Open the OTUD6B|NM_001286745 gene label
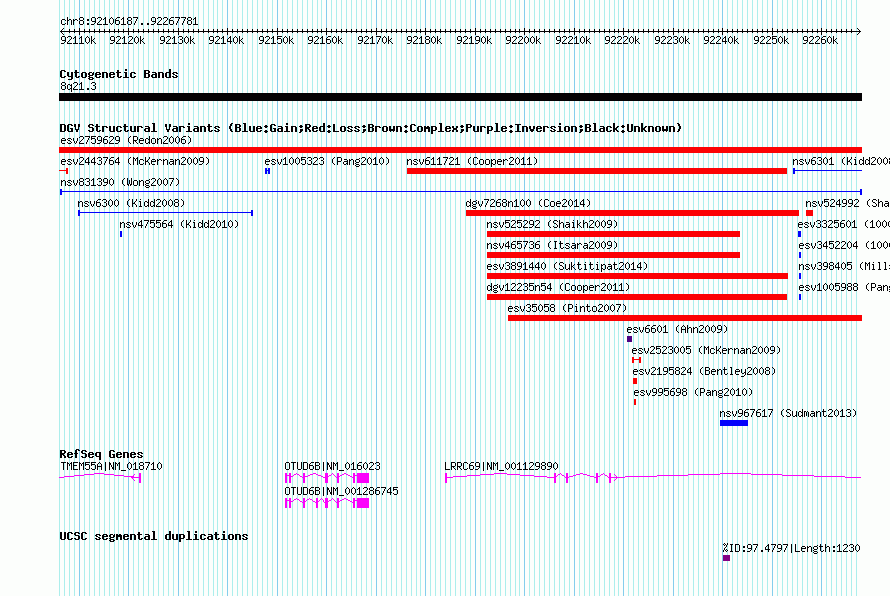This screenshot has width=890, height=596. (x=342, y=492)
